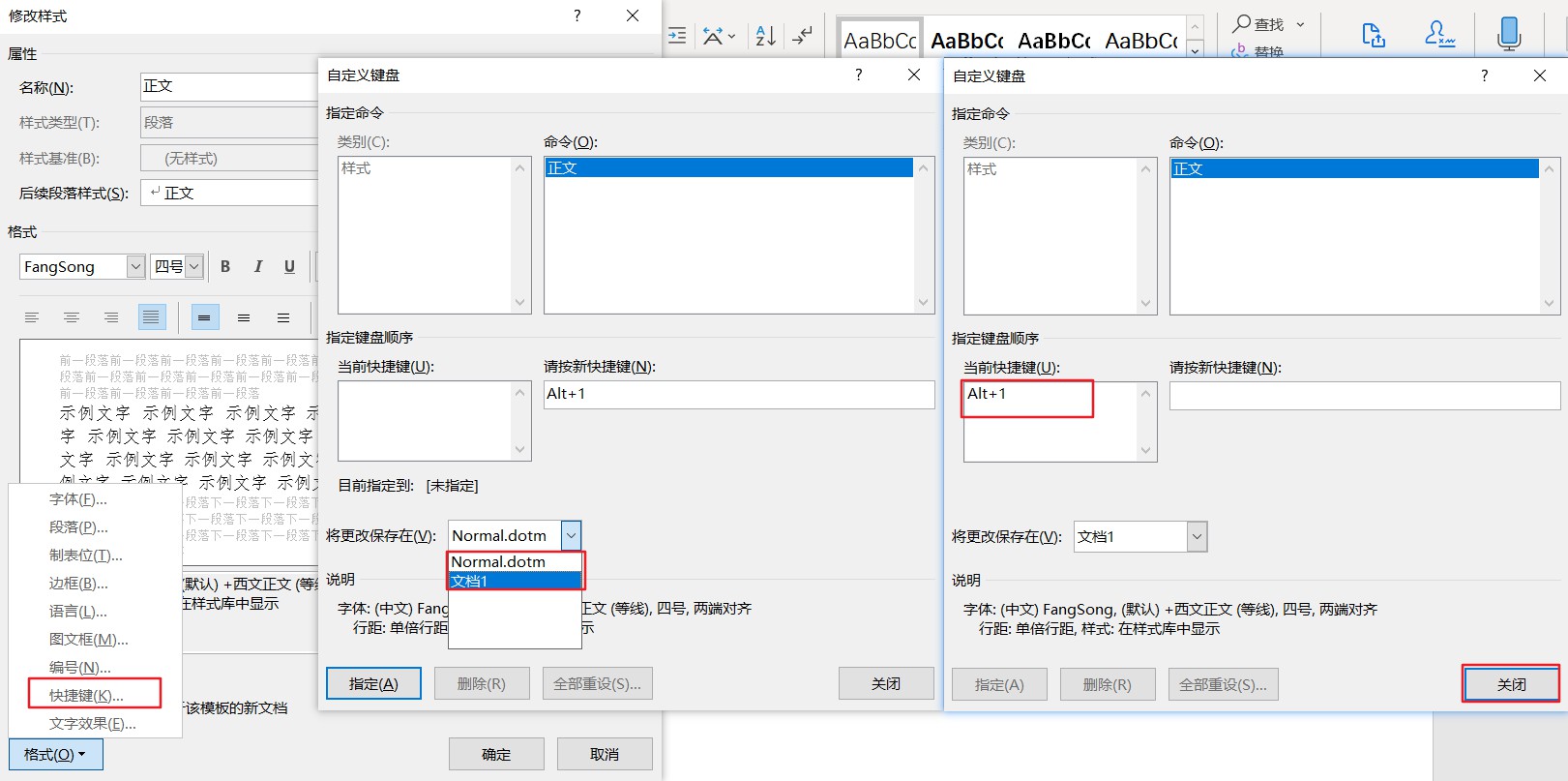Click help question mark in middle 自定义键盘 dialog
1568x781 pixels.
[858, 75]
